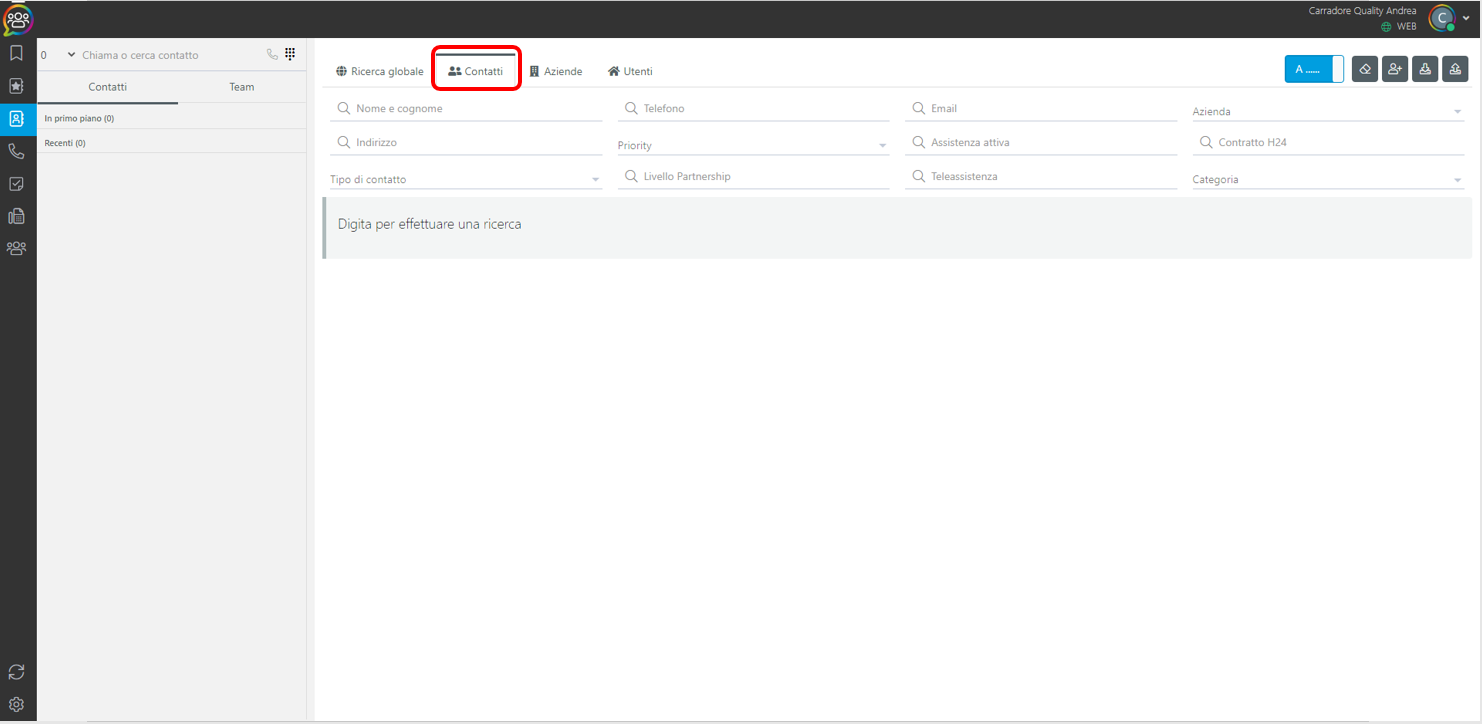Click the Indirizzo search field
The width and height of the screenshot is (1482, 724).
[x=466, y=143]
